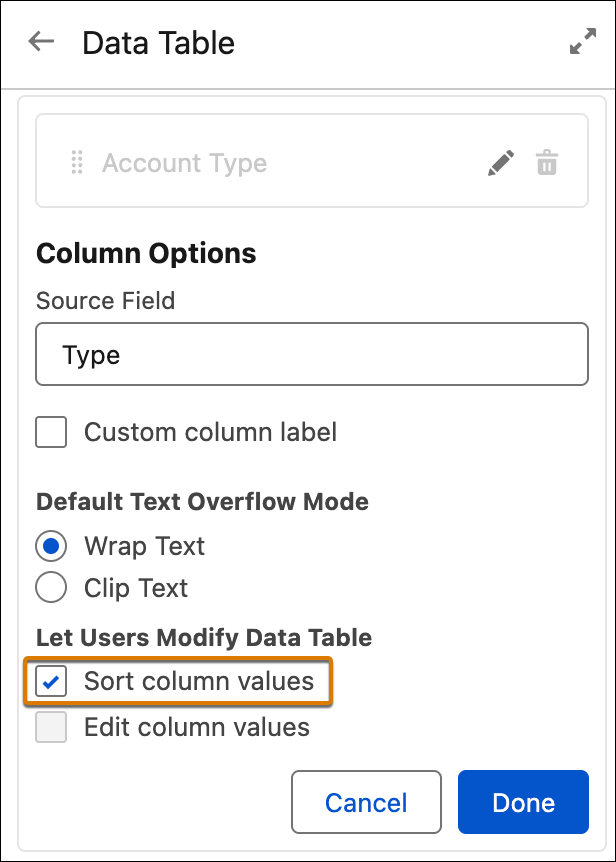Open the Source Field selector showing Type
Screen dimensions: 616x862
point(311,353)
